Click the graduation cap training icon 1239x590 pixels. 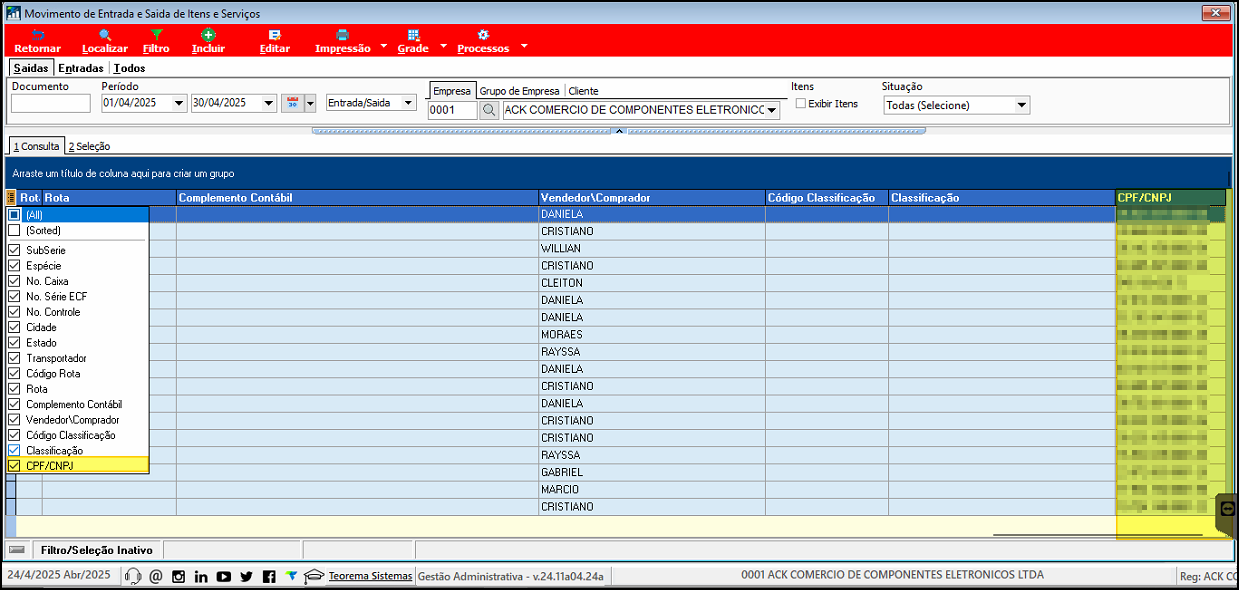tap(314, 576)
